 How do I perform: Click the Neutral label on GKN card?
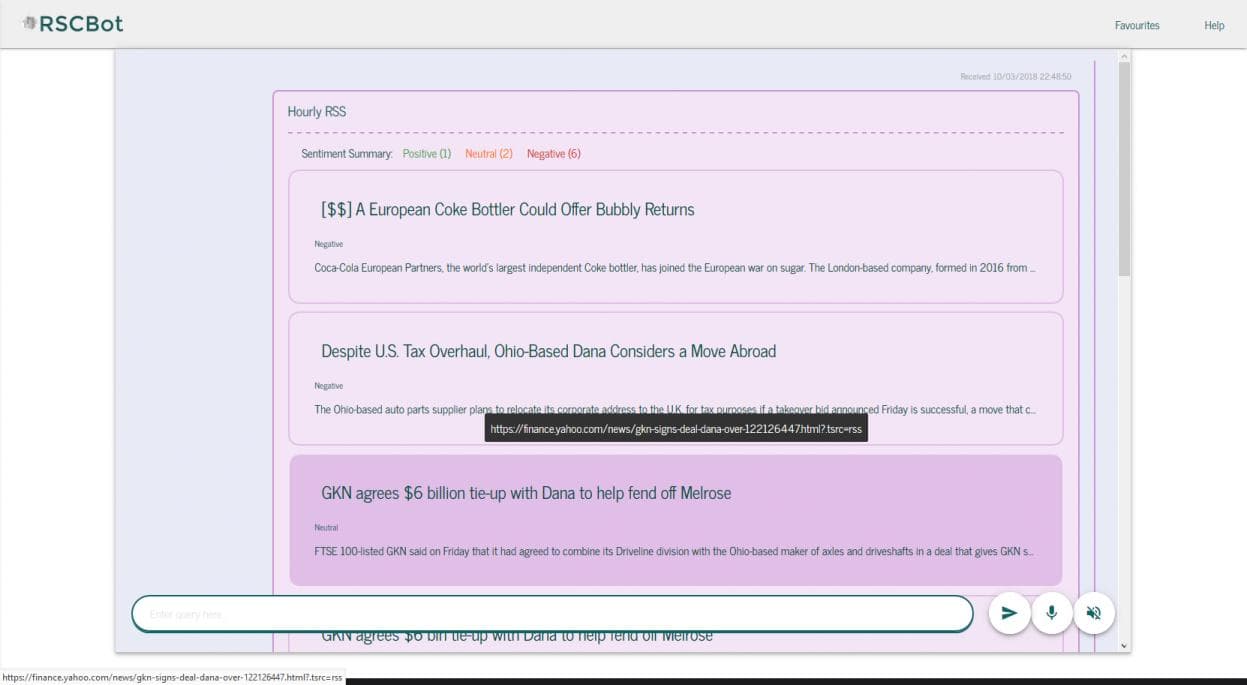tap(326, 527)
